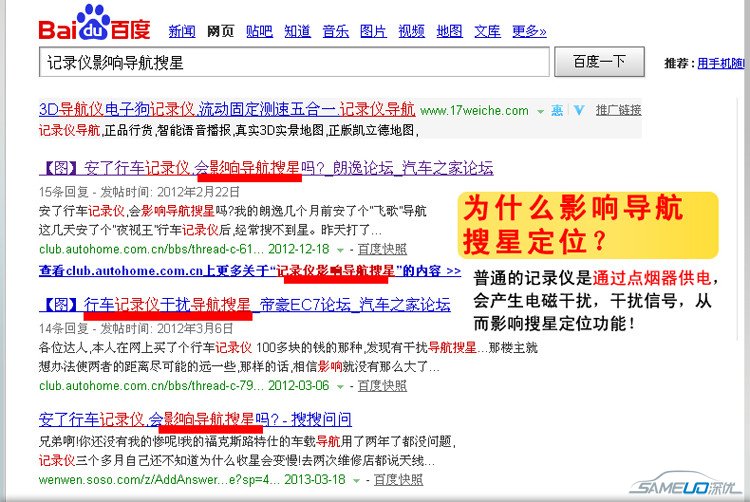
Task: Click green URL wenwen.soso.com/z/AddAnswer
Action: click(159, 480)
